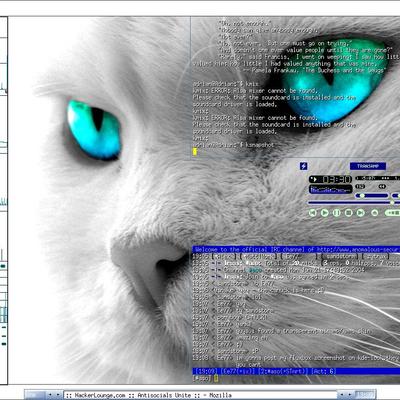Skip to next track in media player
Screen dimensions: 400x400
tap(361, 213)
